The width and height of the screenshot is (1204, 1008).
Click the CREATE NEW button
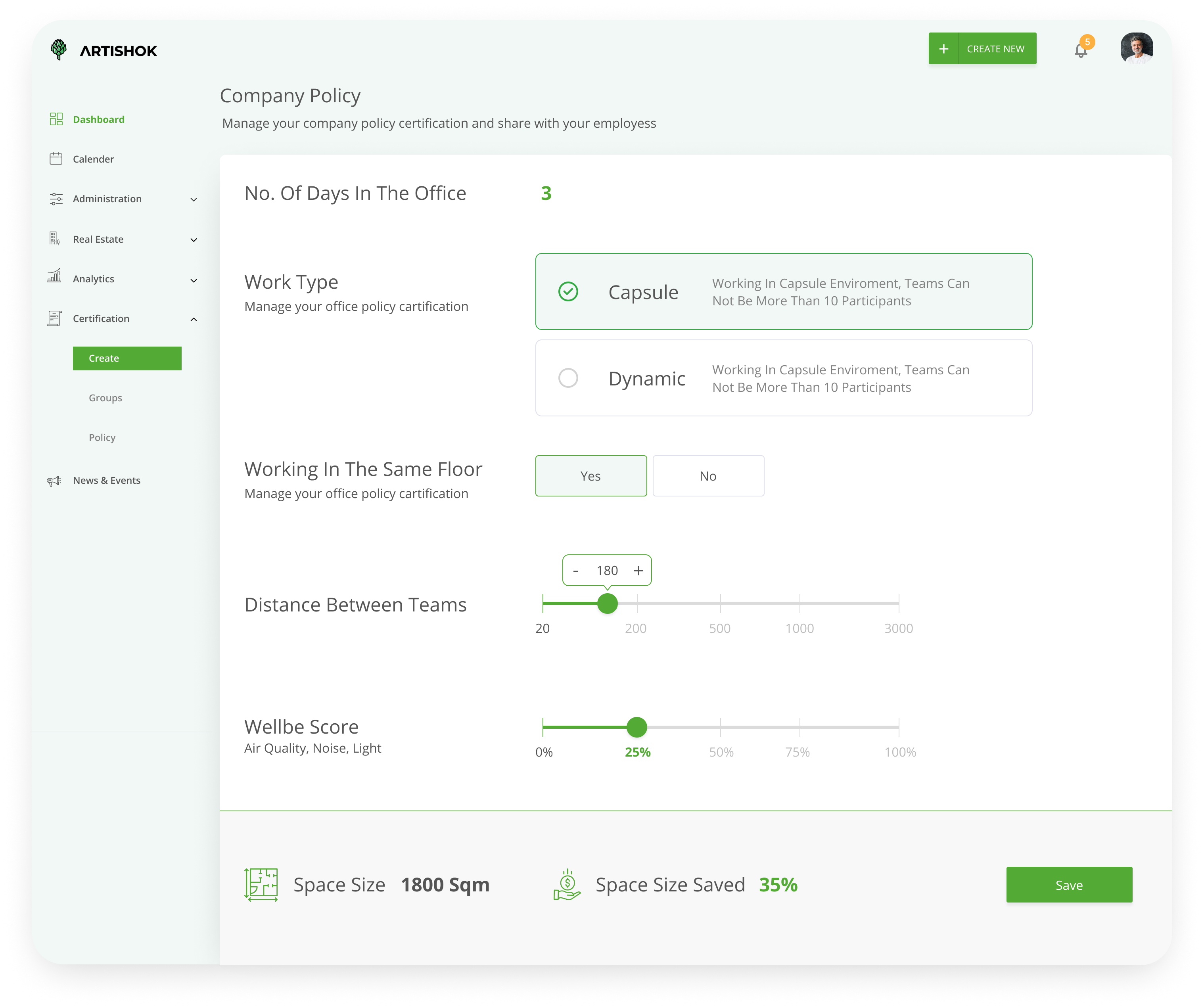tap(982, 49)
